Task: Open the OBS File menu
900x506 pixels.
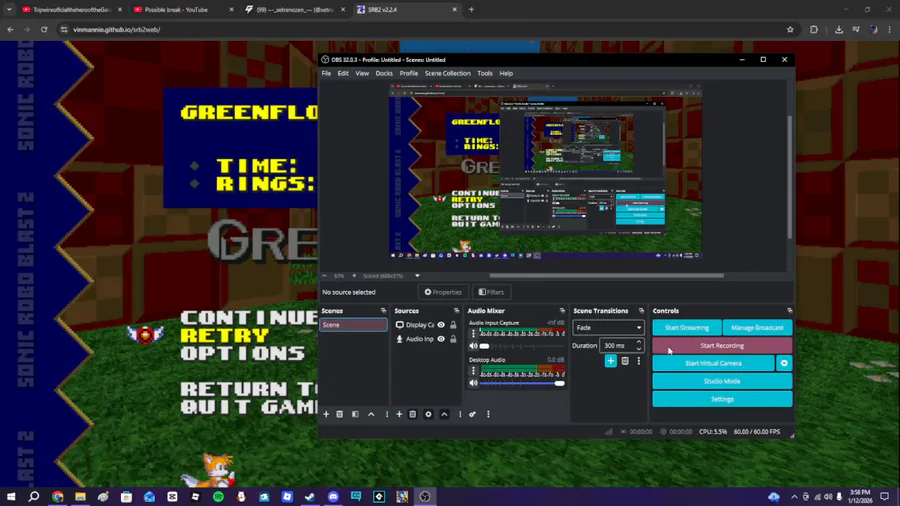Action: (x=326, y=73)
